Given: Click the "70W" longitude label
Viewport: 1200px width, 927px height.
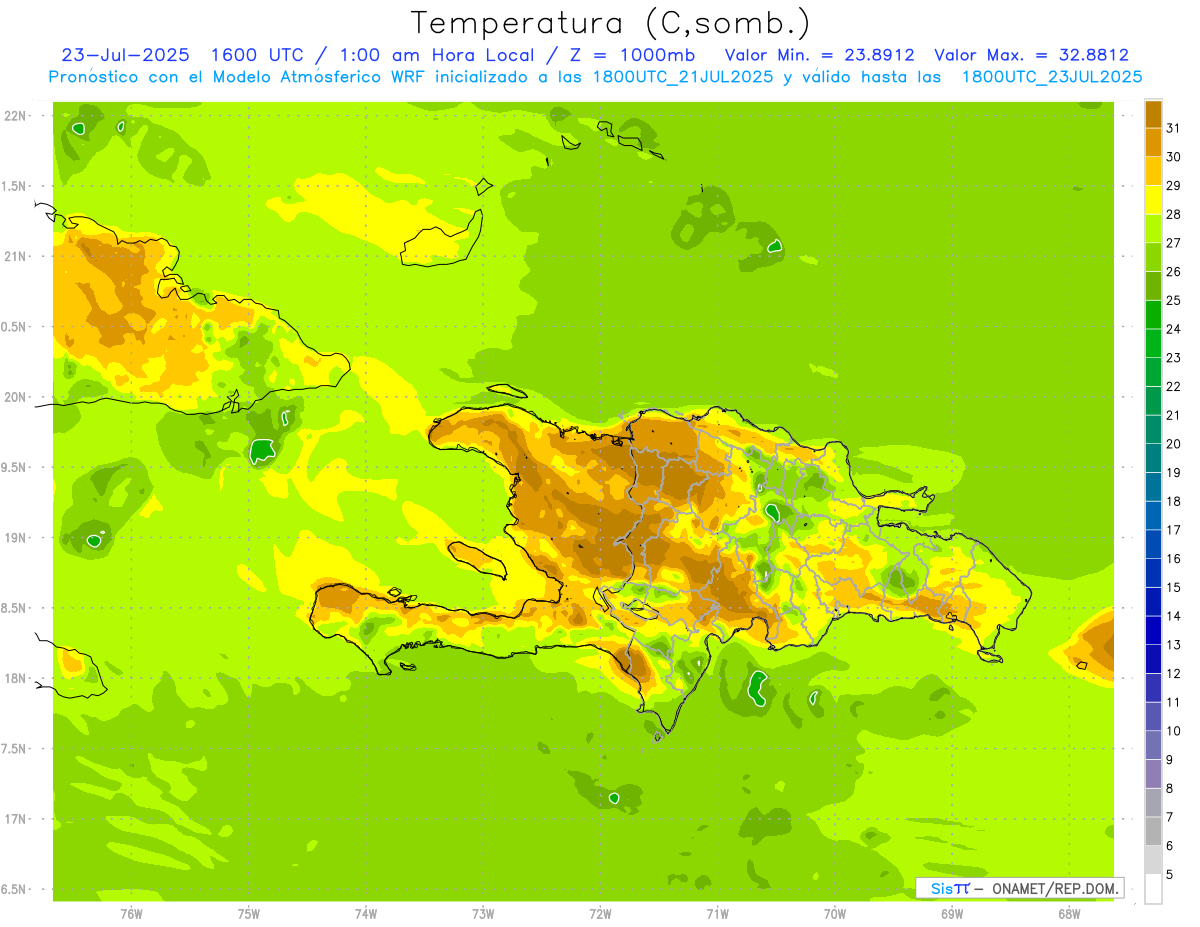Looking at the screenshot, I should pos(835,914).
